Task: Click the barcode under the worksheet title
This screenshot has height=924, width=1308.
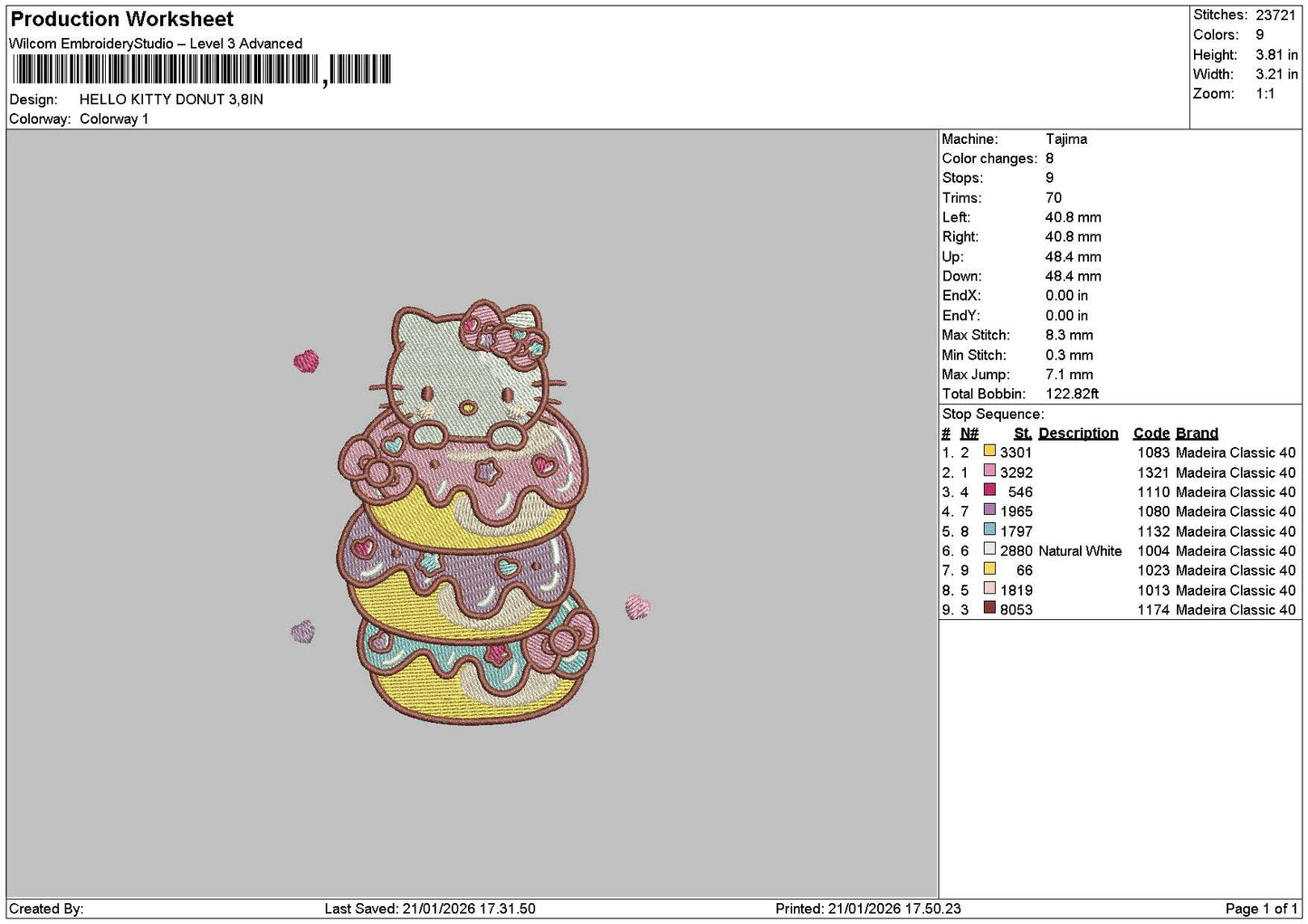Action: 201,70
